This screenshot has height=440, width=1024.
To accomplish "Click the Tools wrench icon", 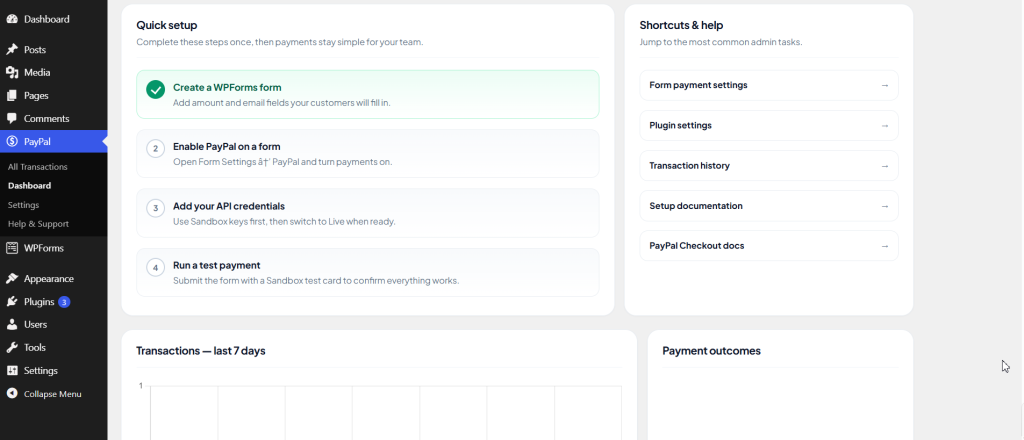I will (12, 347).
